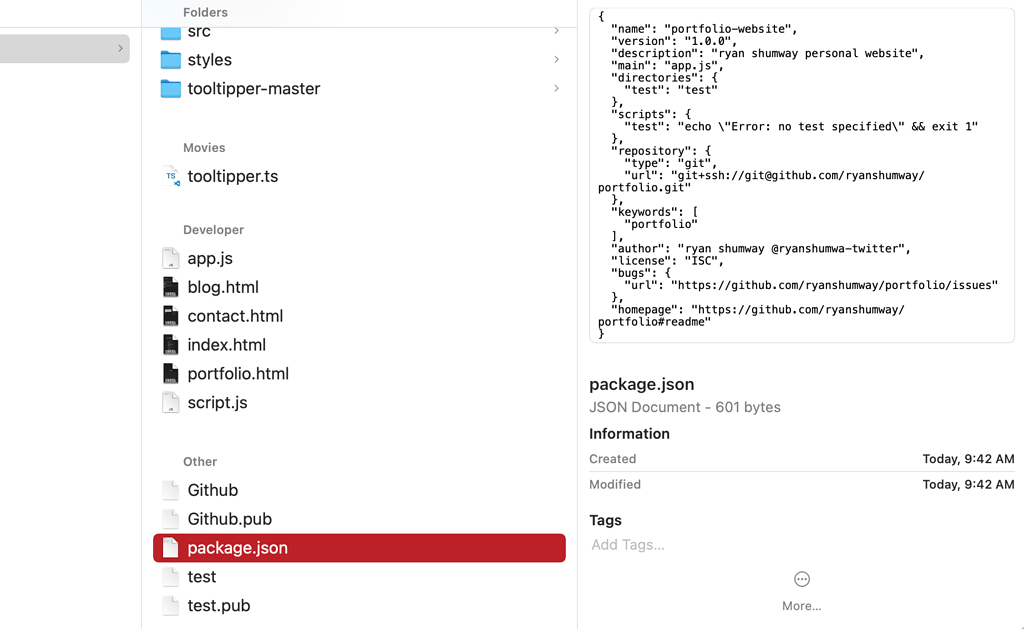This screenshot has width=1024, height=629.
Task: Expand the tooltipper-master folder chevron
Action: pos(556,89)
